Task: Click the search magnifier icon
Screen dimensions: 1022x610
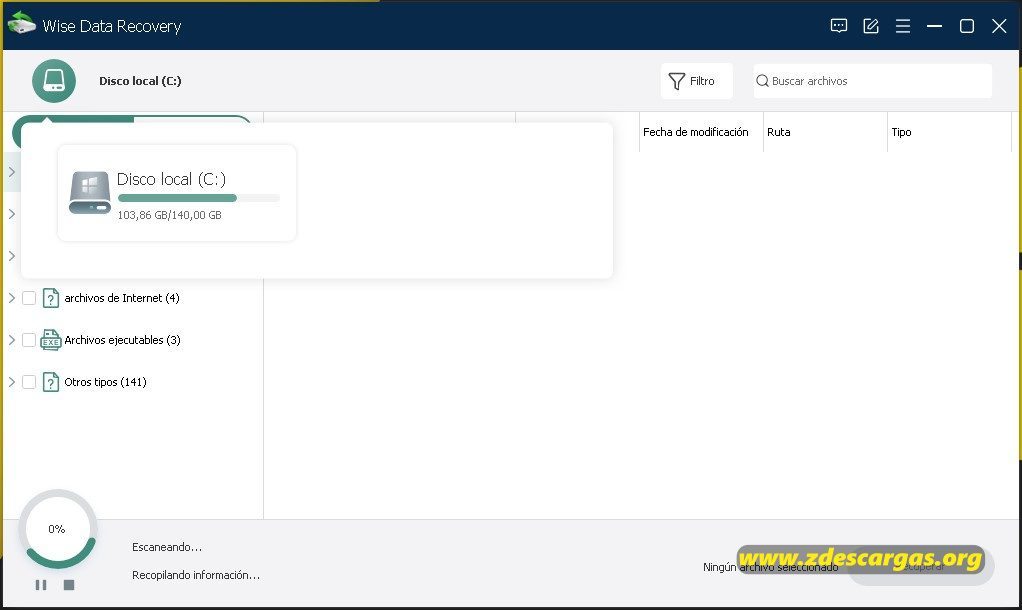Action: click(762, 81)
